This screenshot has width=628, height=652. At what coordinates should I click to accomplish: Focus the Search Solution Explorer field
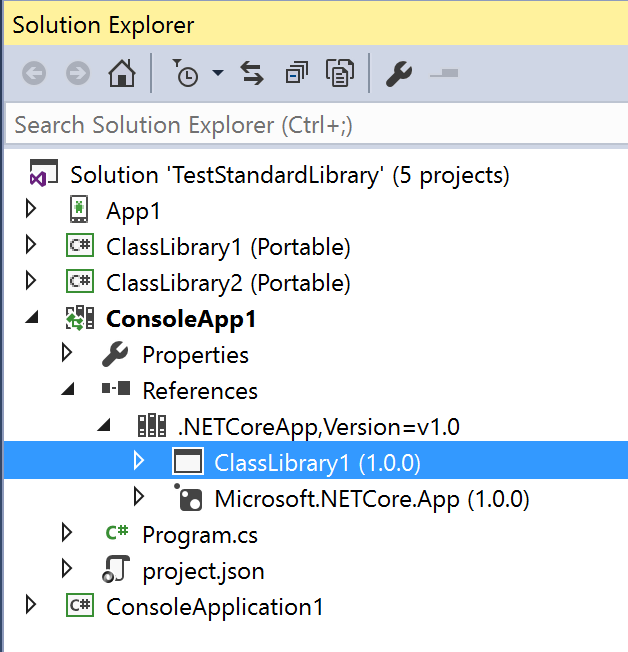[316, 125]
